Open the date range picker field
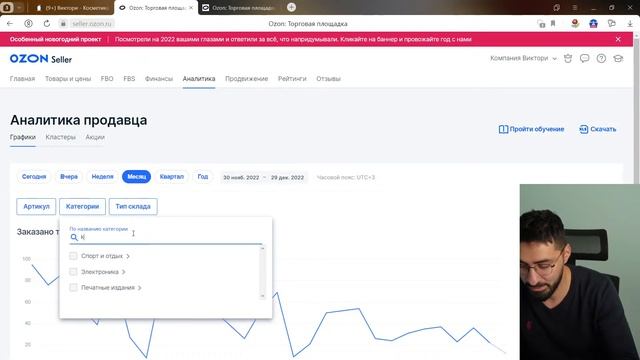640x360 pixels. point(263,178)
